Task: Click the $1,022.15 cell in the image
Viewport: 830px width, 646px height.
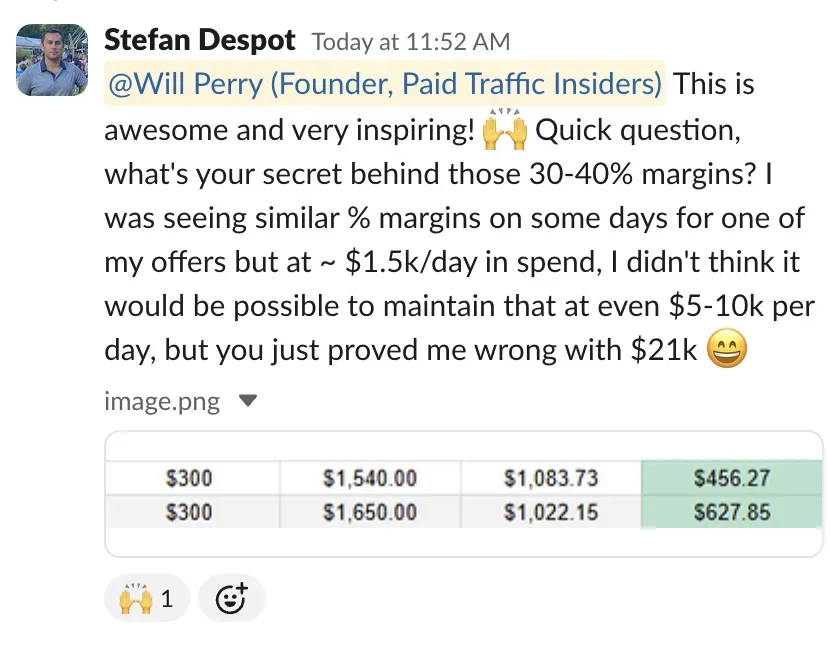Action: pos(551,512)
